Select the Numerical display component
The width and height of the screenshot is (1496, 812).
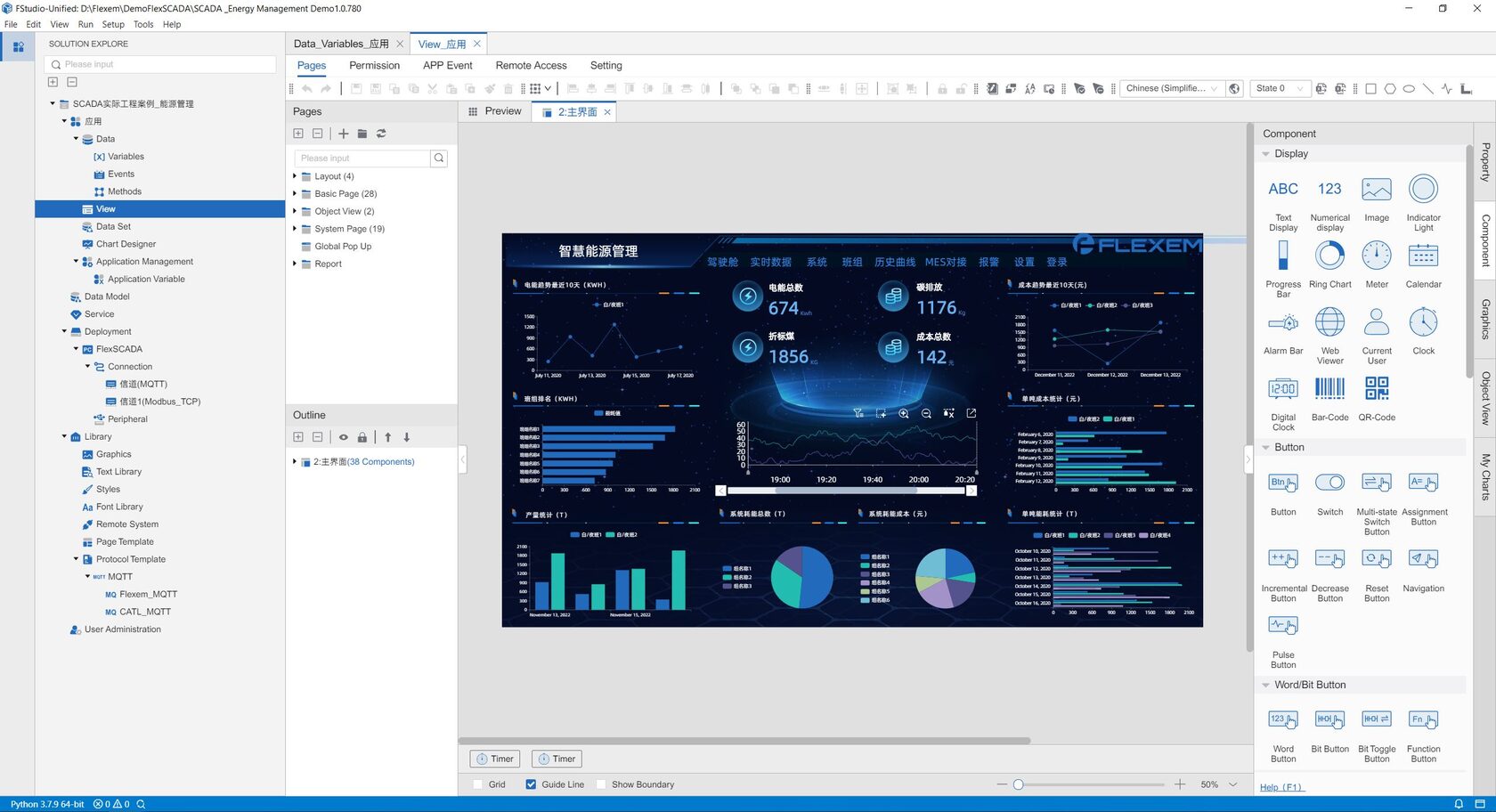tap(1329, 204)
